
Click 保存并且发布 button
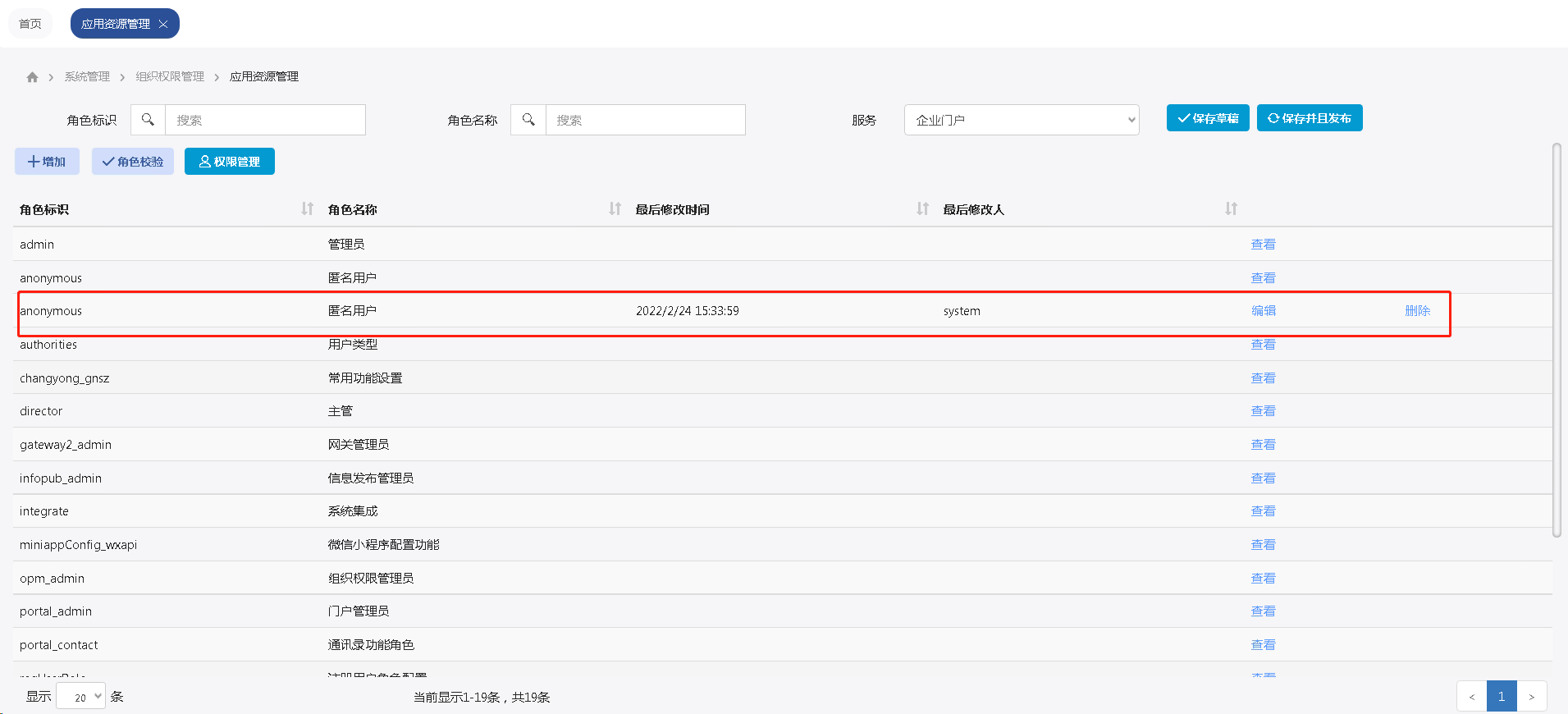[1310, 118]
